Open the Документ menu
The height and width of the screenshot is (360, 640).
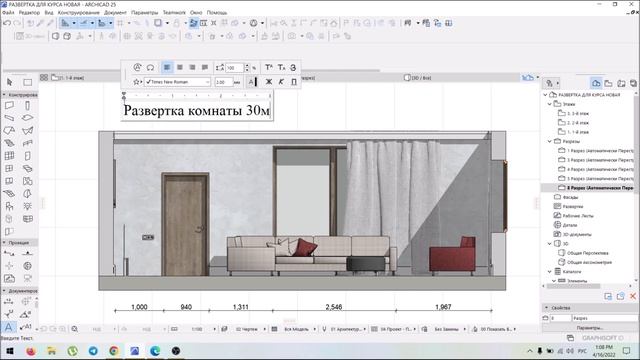[115, 13]
